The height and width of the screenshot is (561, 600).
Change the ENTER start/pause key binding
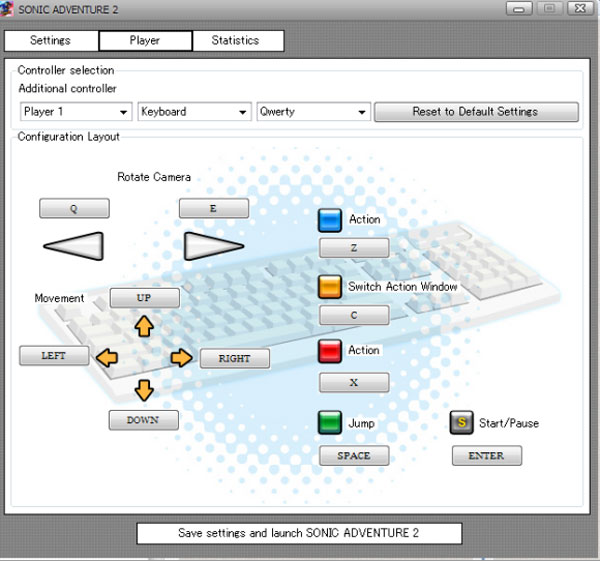487,455
